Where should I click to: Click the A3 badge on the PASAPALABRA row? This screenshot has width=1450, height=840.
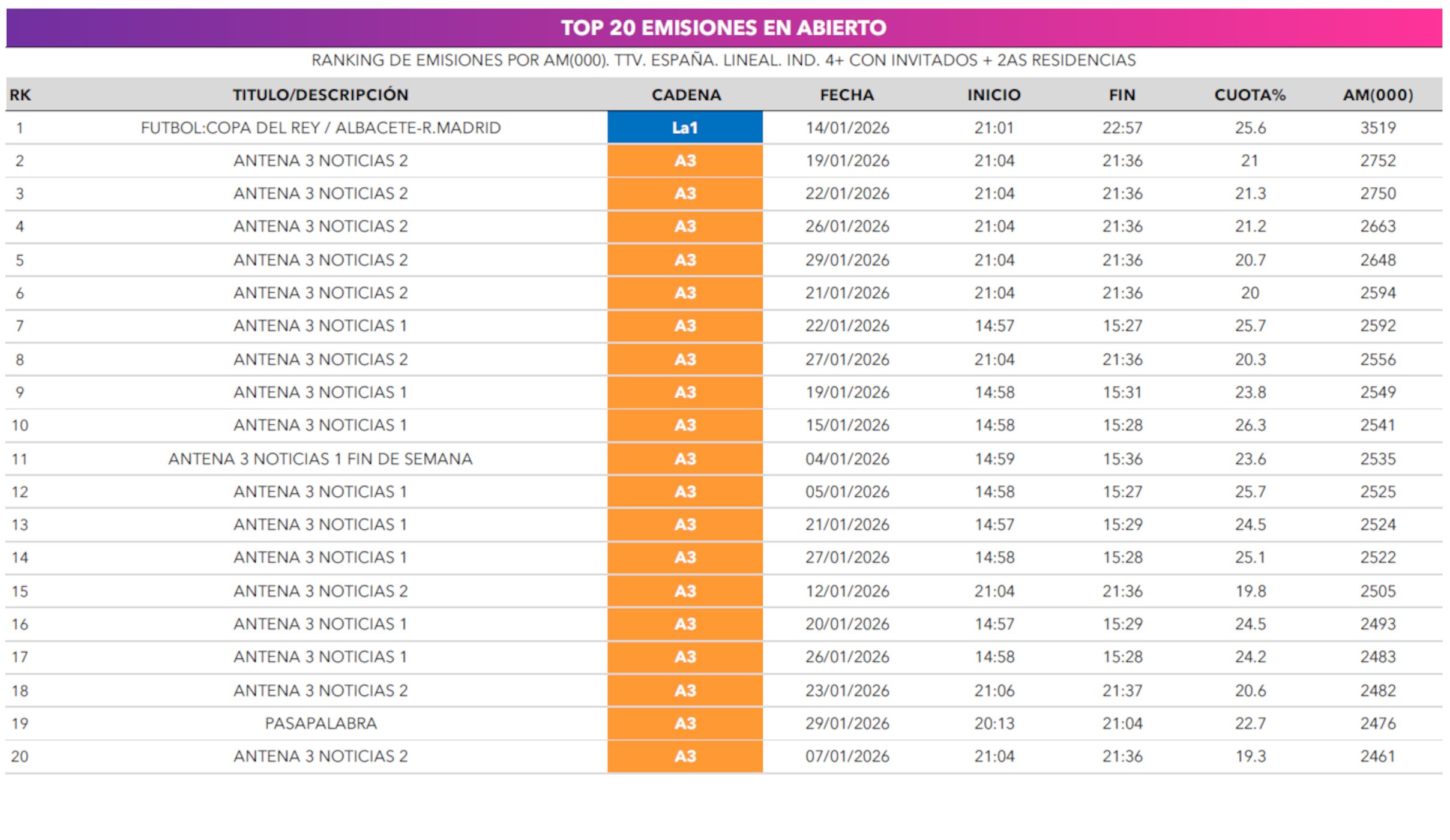point(684,723)
